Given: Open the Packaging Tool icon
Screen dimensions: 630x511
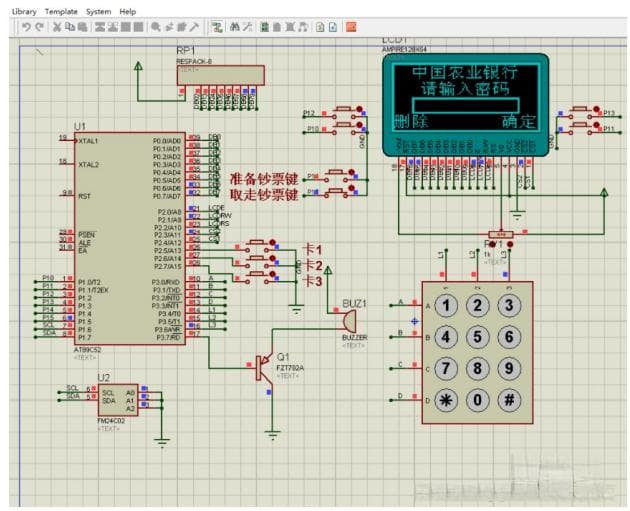Looking at the screenshot, I should tap(182, 27).
